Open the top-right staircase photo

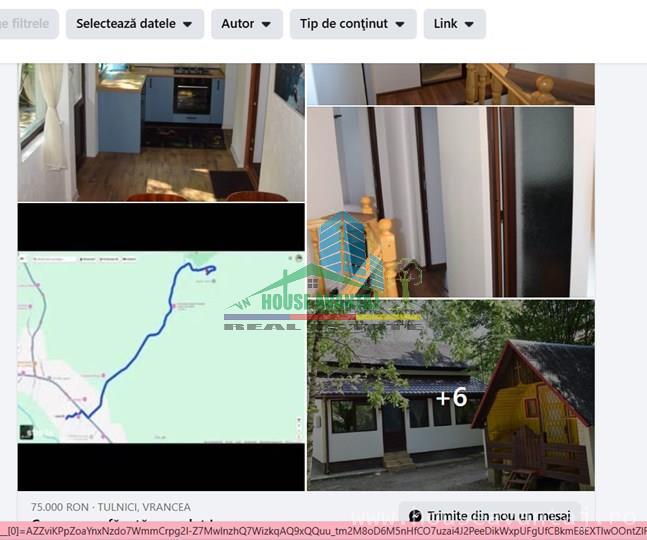pyautogui.click(x=450, y=84)
